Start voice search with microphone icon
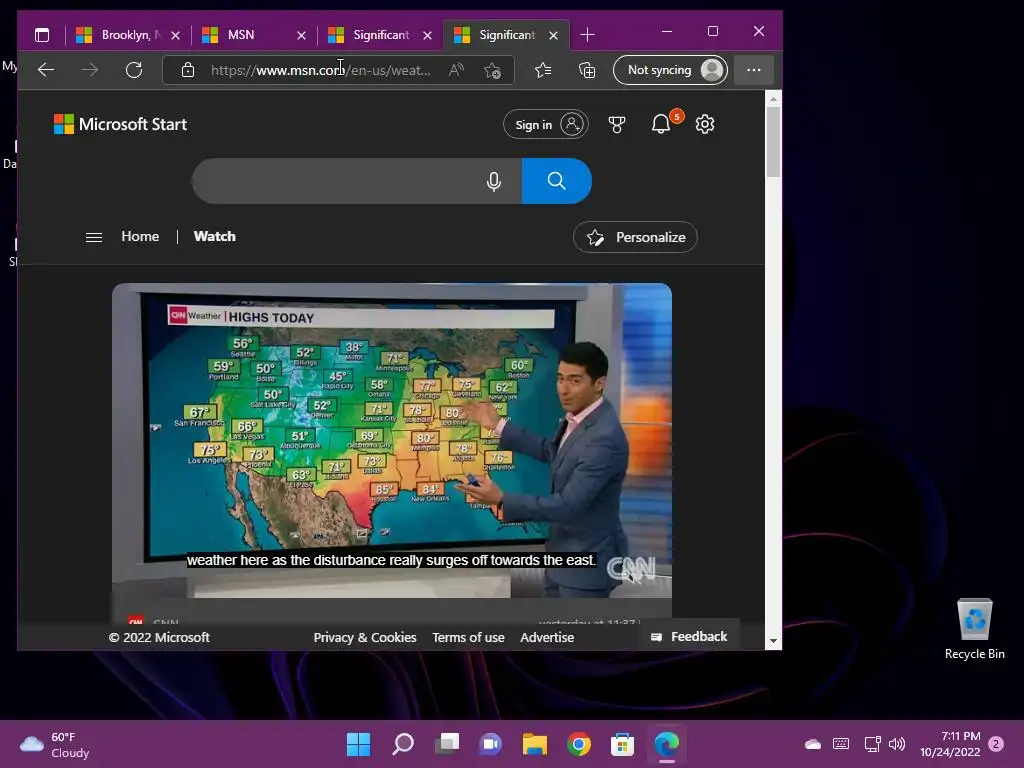1024x768 pixels. coord(494,181)
